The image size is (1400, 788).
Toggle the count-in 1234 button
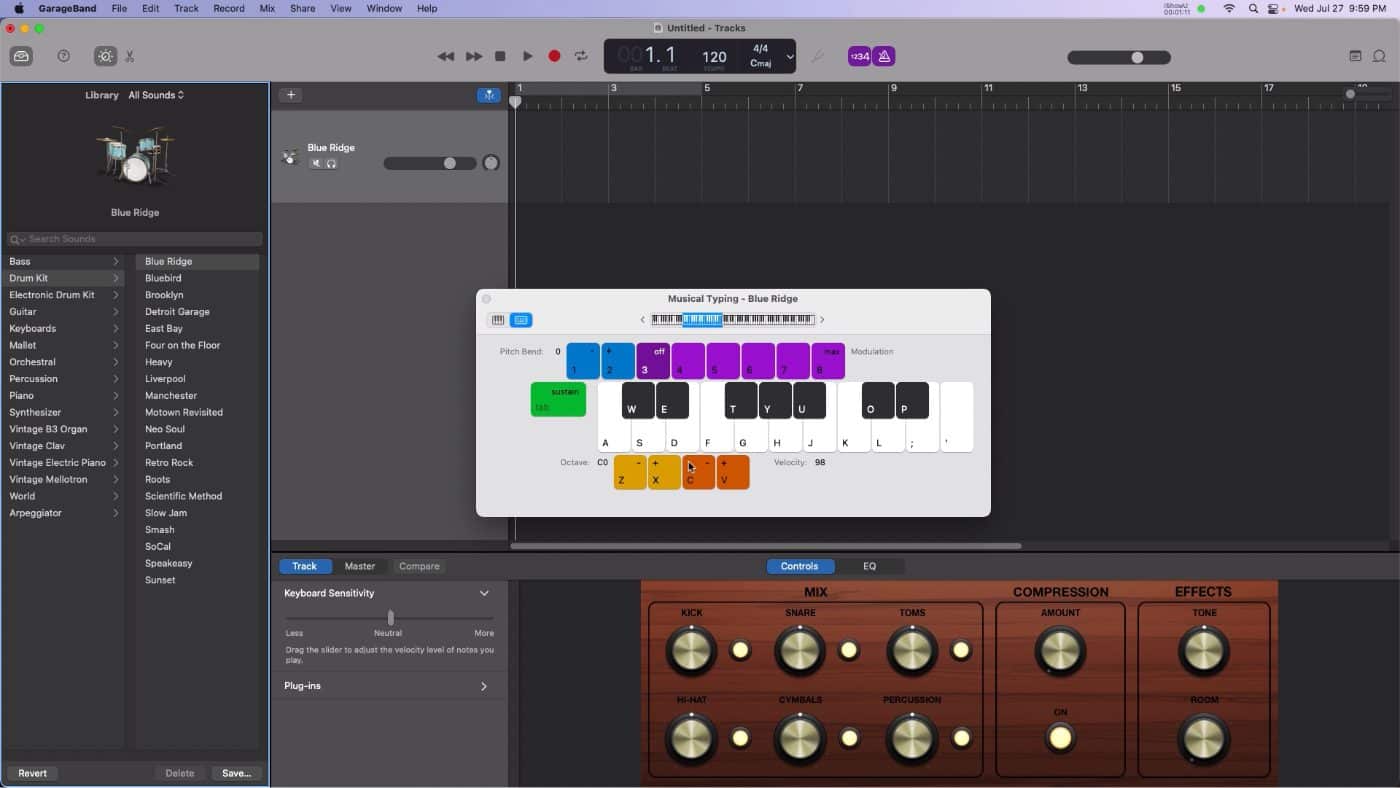click(x=859, y=57)
